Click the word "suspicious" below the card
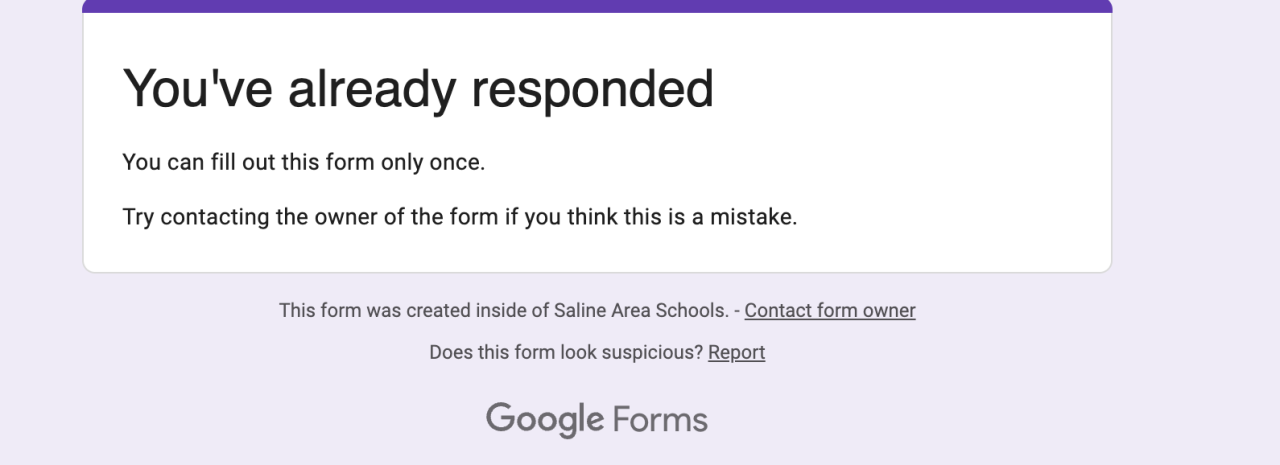The height and width of the screenshot is (465, 1280). (652, 352)
